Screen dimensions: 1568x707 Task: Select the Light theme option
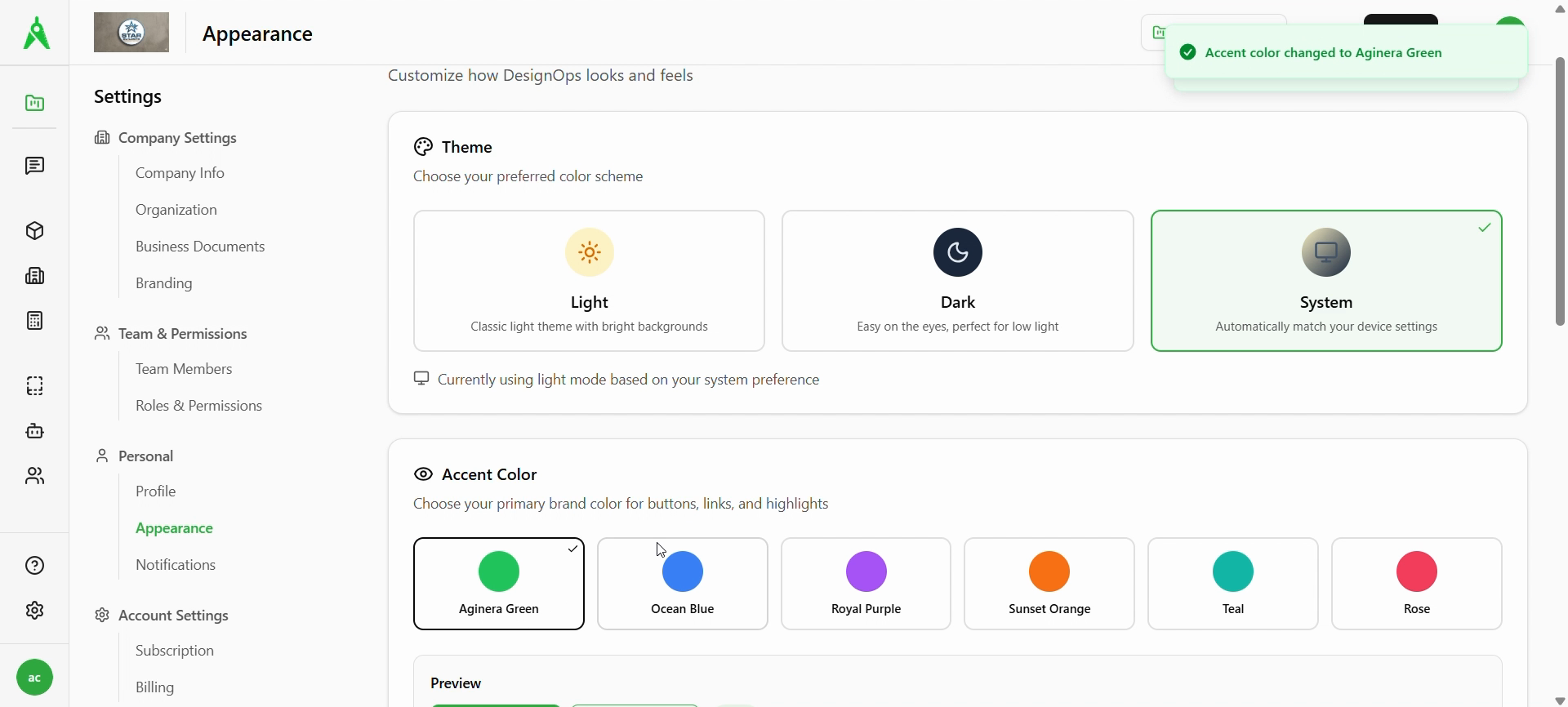click(x=589, y=281)
